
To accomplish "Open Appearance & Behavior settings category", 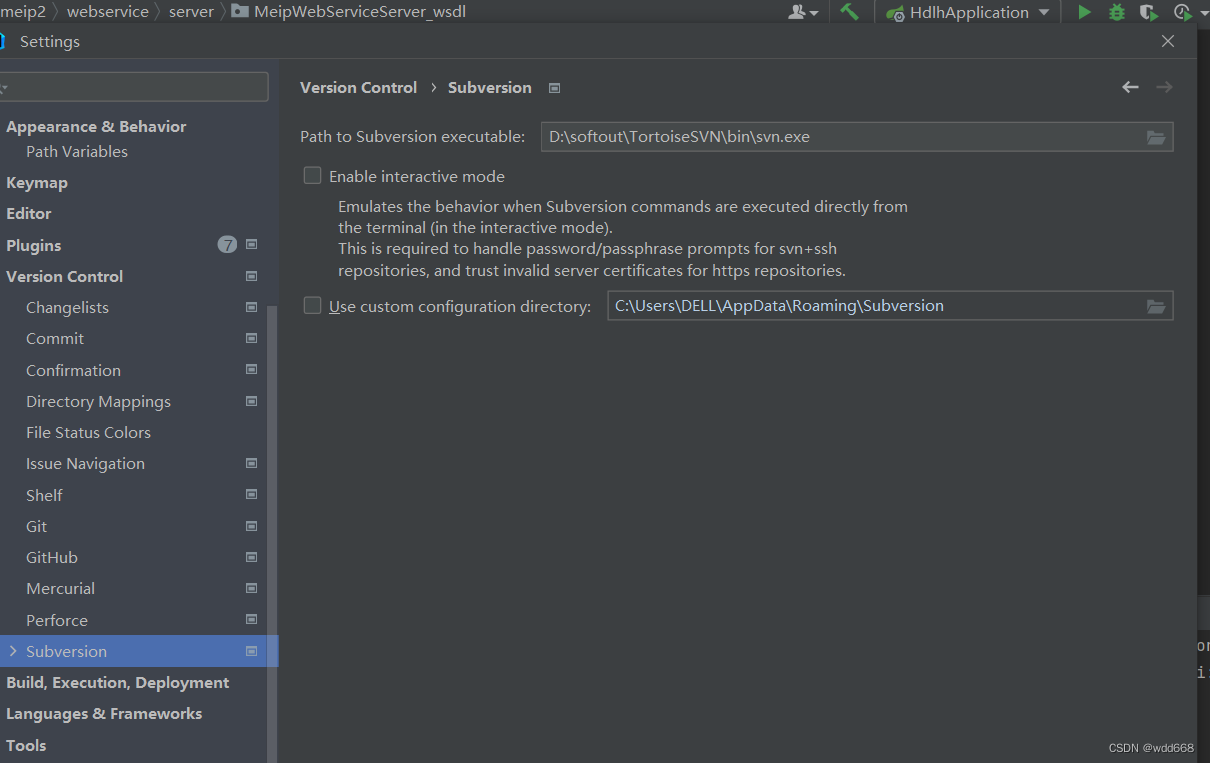I will tap(96, 126).
